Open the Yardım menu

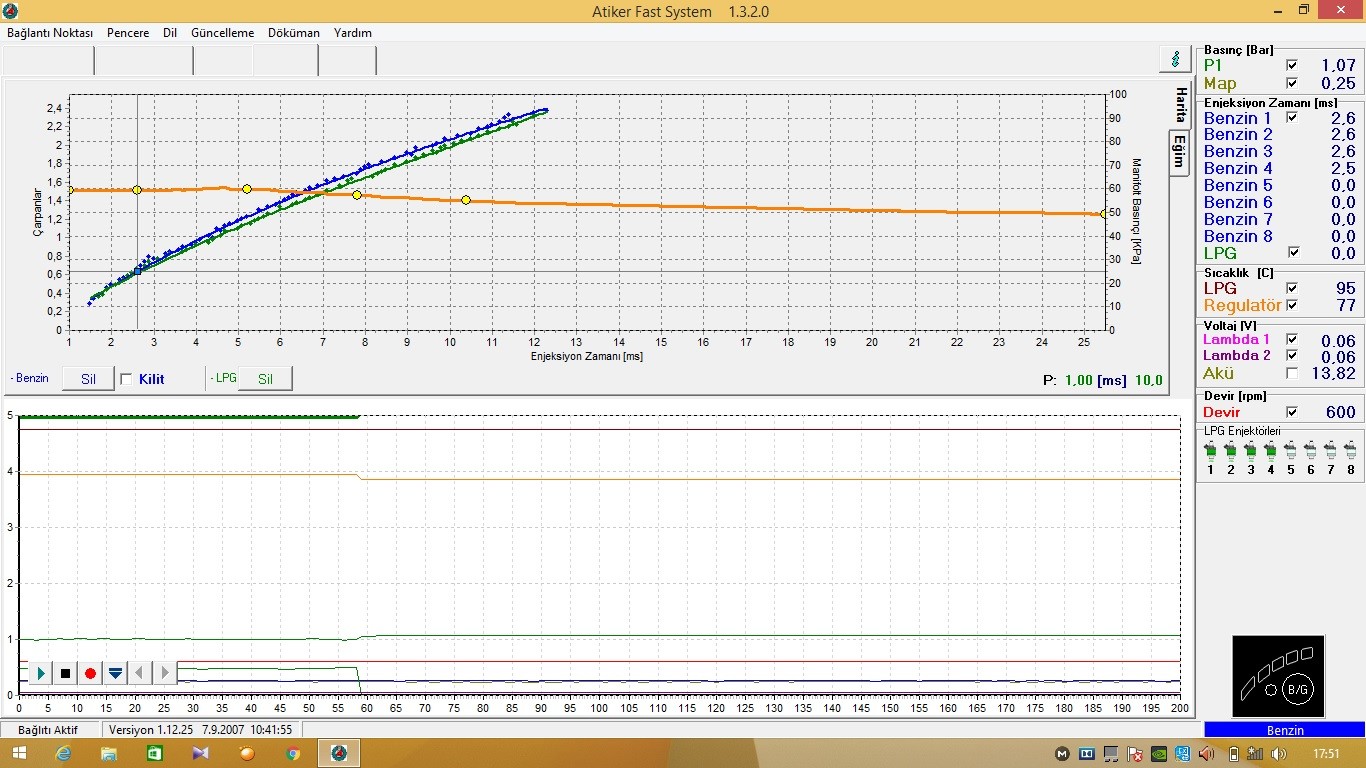[353, 33]
